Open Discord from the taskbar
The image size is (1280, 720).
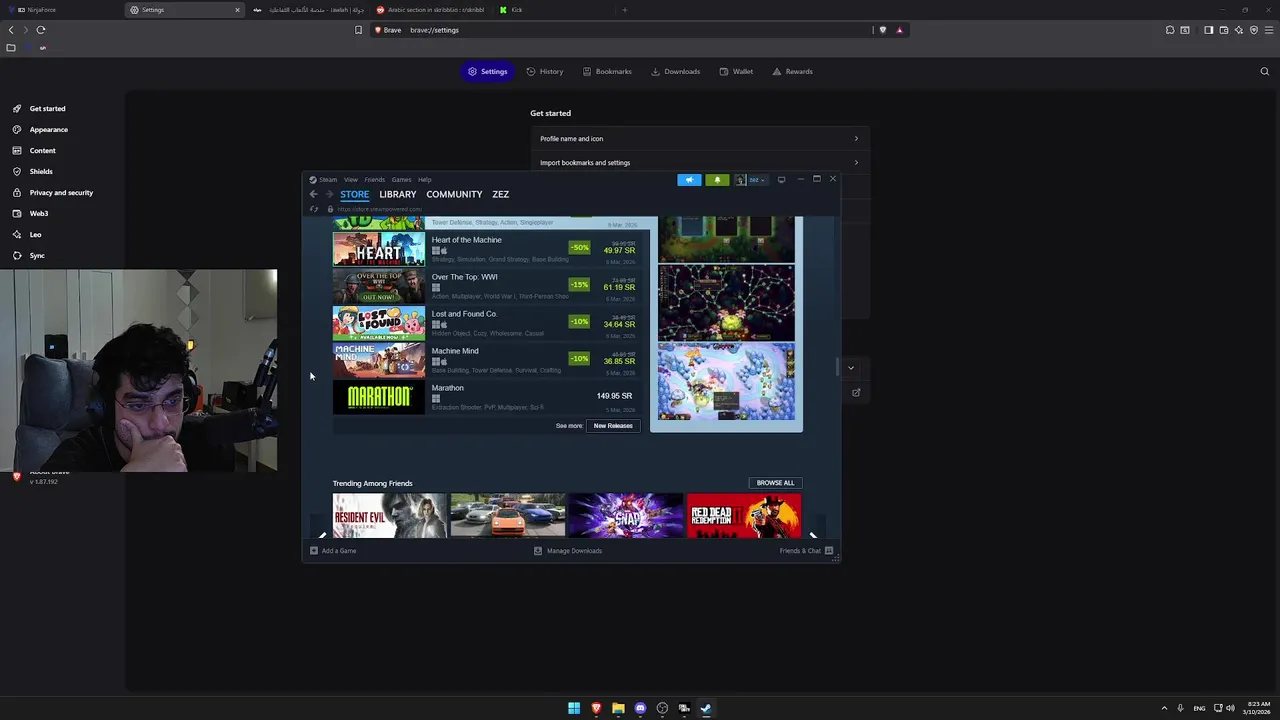click(640, 708)
